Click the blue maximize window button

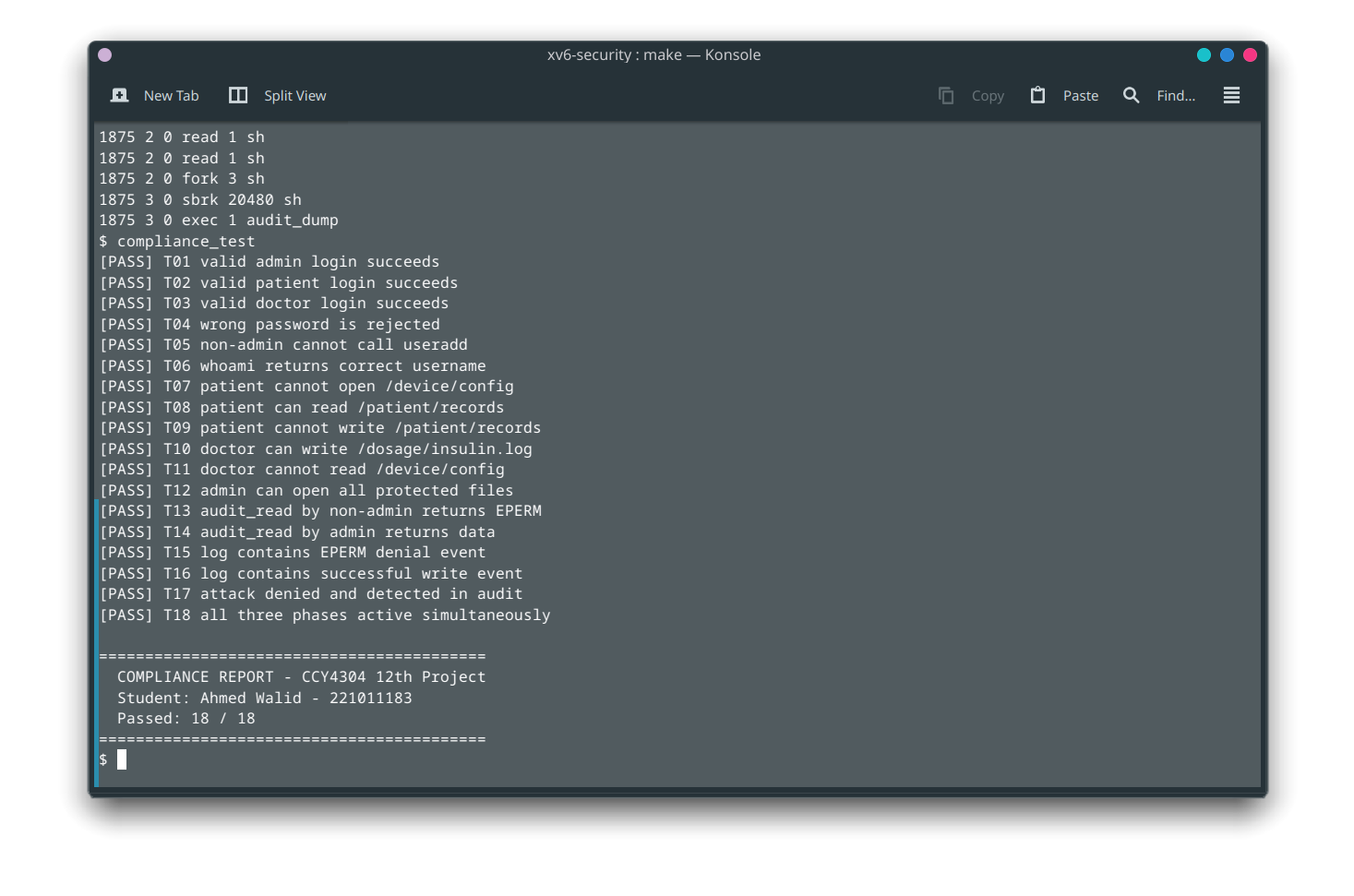(1227, 55)
